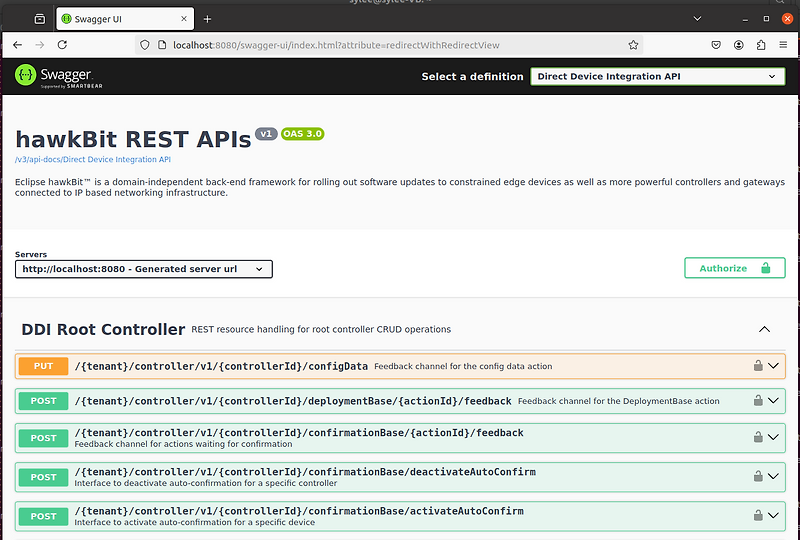Image resolution: width=800 pixels, height=540 pixels.
Task: Click the Swagger logo in header
Action: 50,76
